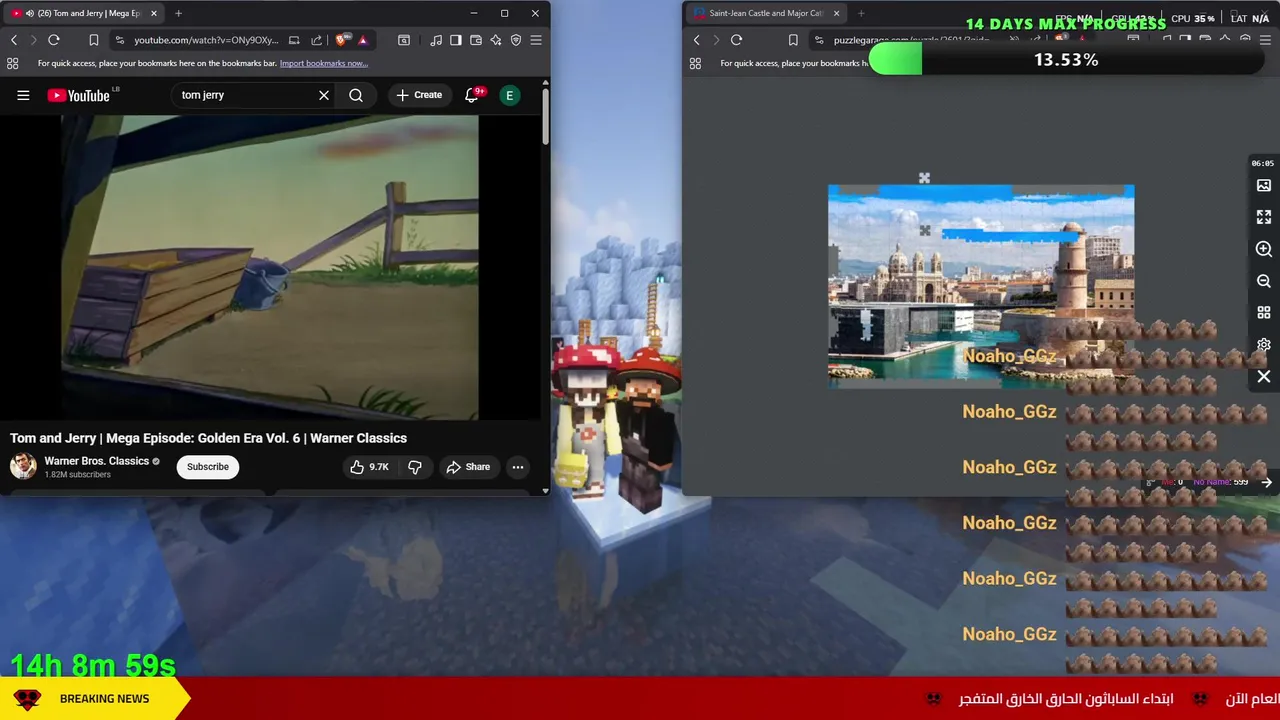The height and width of the screenshot is (720, 1280).
Task: Go back in the puzzle browser window
Action: point(697,40)
